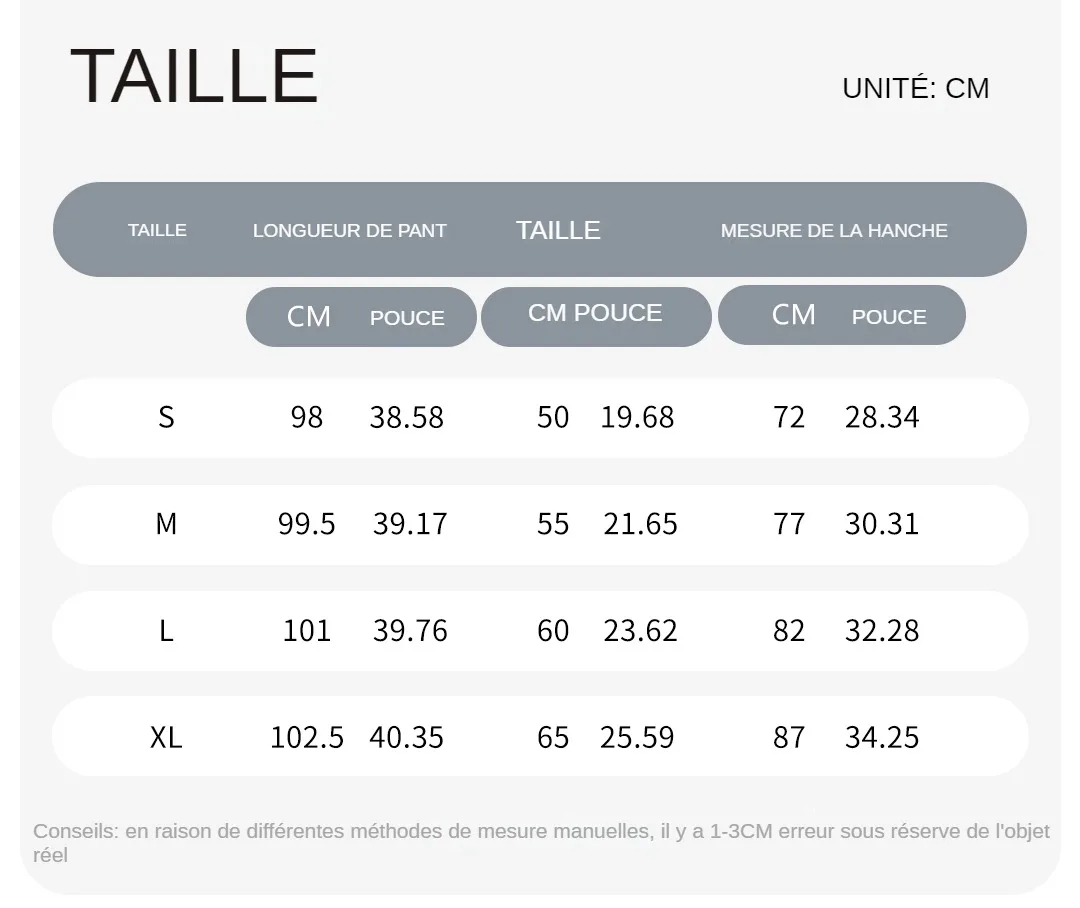Screen dimensions: 1080x908
Task: Click the 87 cm hip value
Action: tap(789, 737)
